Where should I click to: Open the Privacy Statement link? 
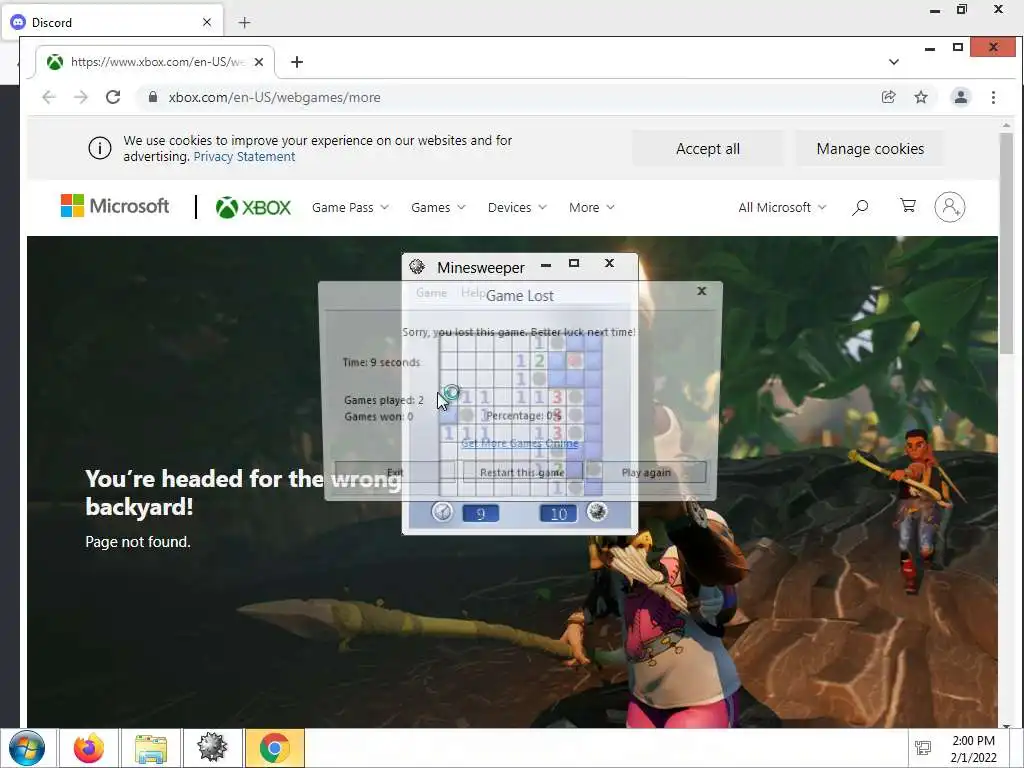click(x=244, y=157)
